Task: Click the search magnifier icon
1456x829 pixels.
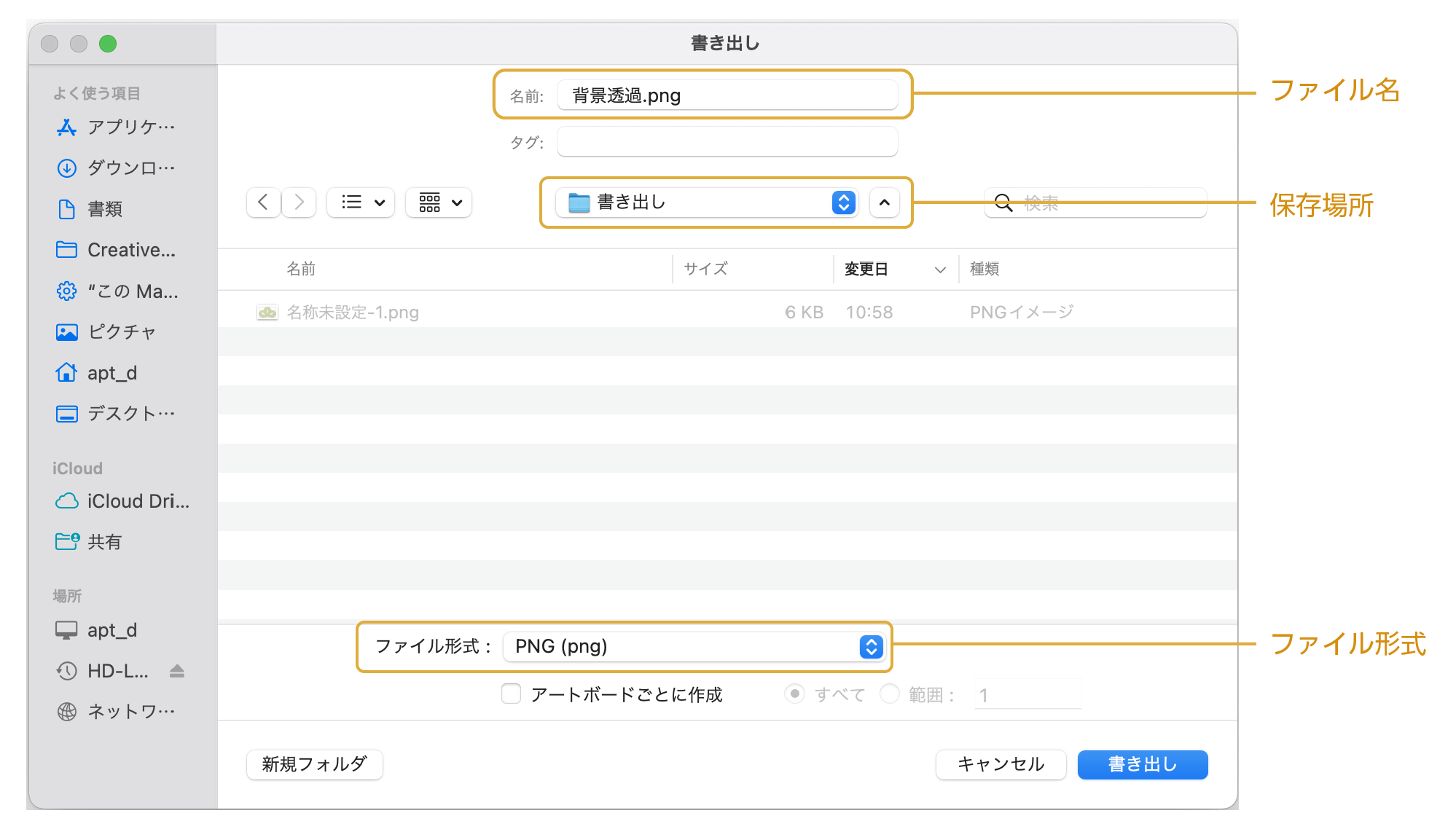Action: click(x=1003, y=203)
